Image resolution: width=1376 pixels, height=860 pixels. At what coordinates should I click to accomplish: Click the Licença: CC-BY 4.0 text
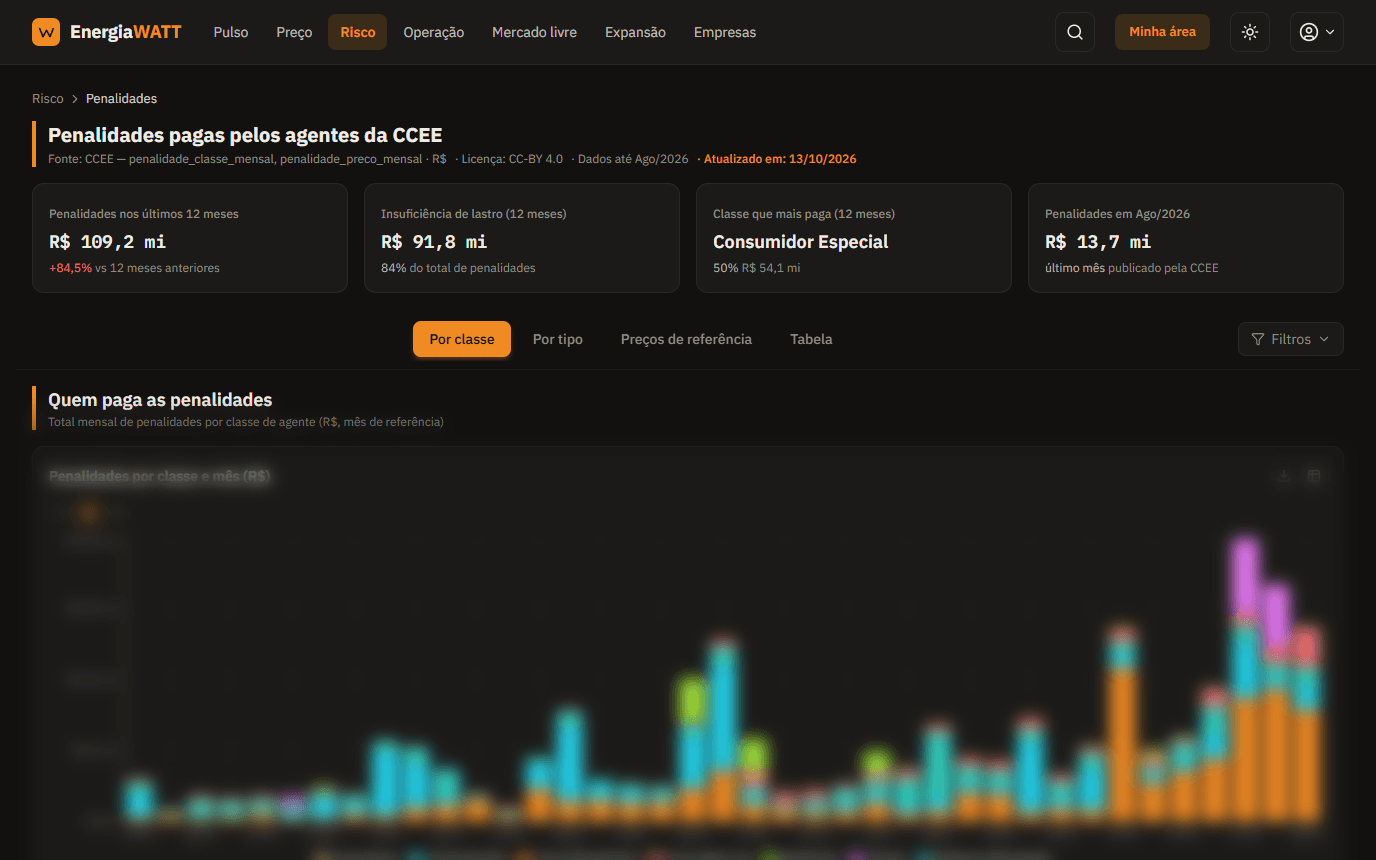coord(512,159)
